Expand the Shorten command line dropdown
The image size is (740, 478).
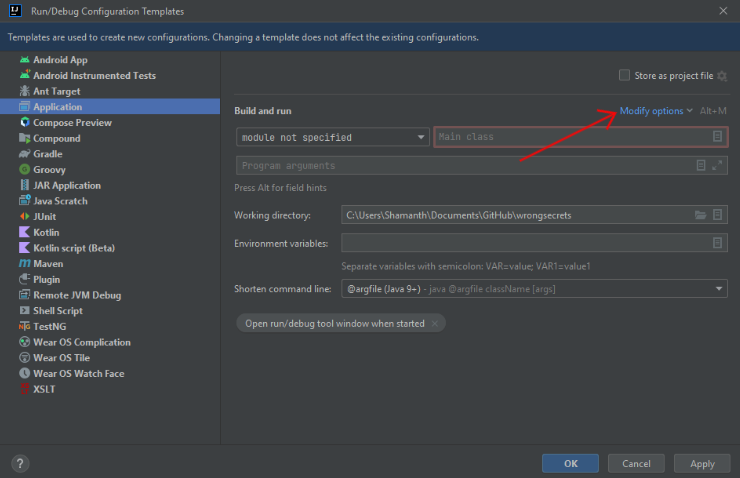coord(534,289)
